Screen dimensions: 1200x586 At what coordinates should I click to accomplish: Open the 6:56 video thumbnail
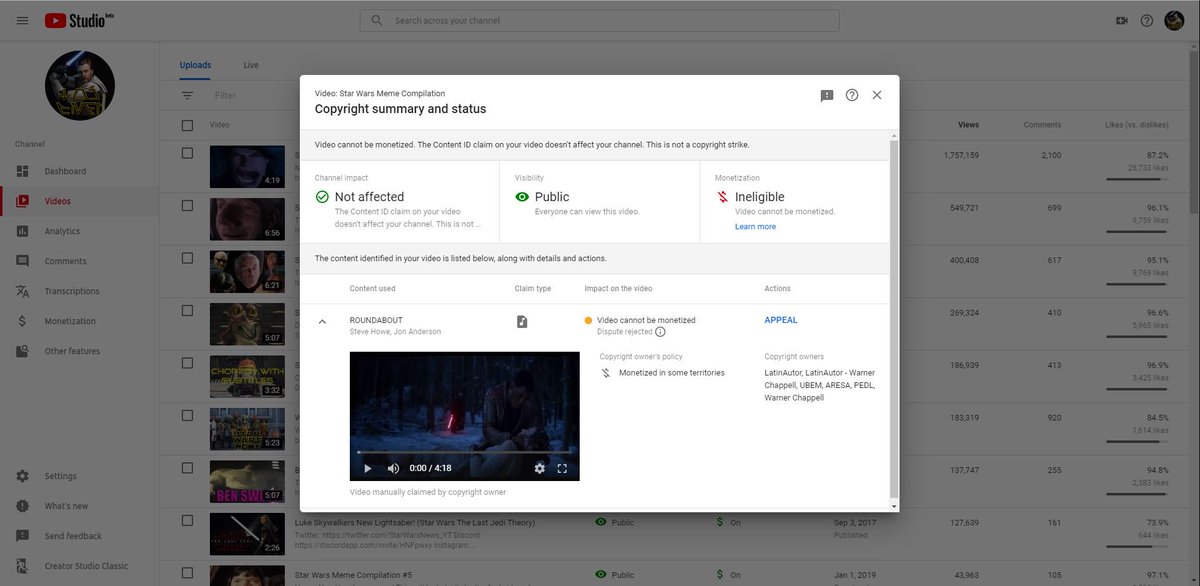pyautogui.click(x=247, y=219)
